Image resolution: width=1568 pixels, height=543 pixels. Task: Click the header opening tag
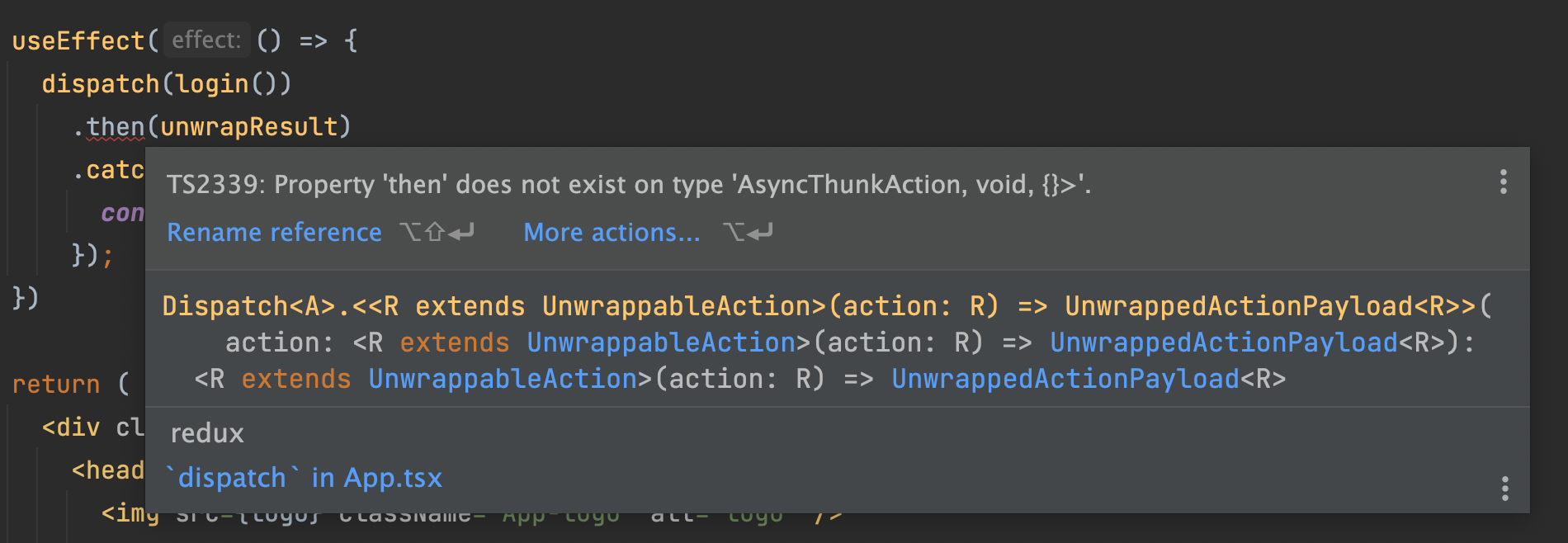coord(107,470)
